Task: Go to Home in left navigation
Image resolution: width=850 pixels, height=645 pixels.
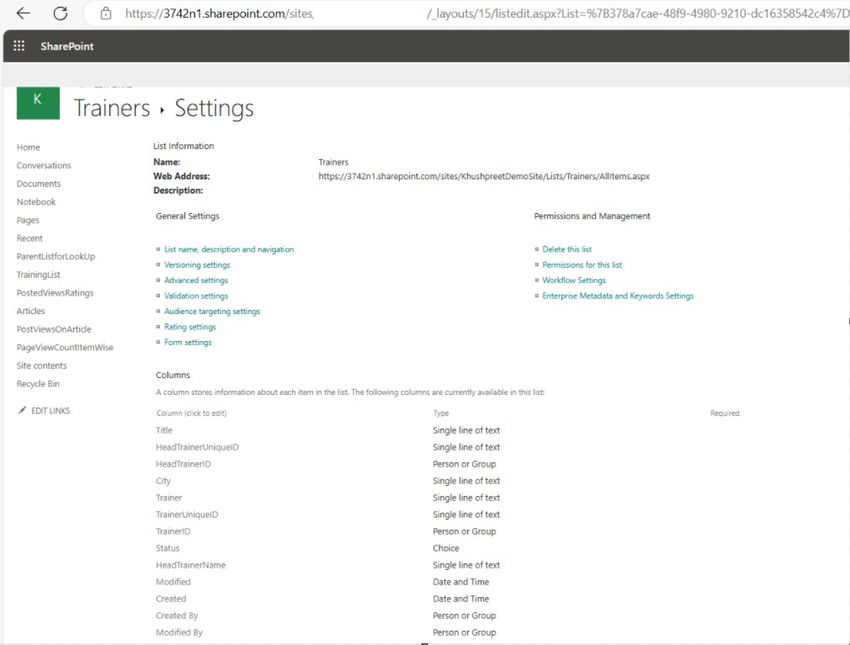Action: (x=28, y=147)
